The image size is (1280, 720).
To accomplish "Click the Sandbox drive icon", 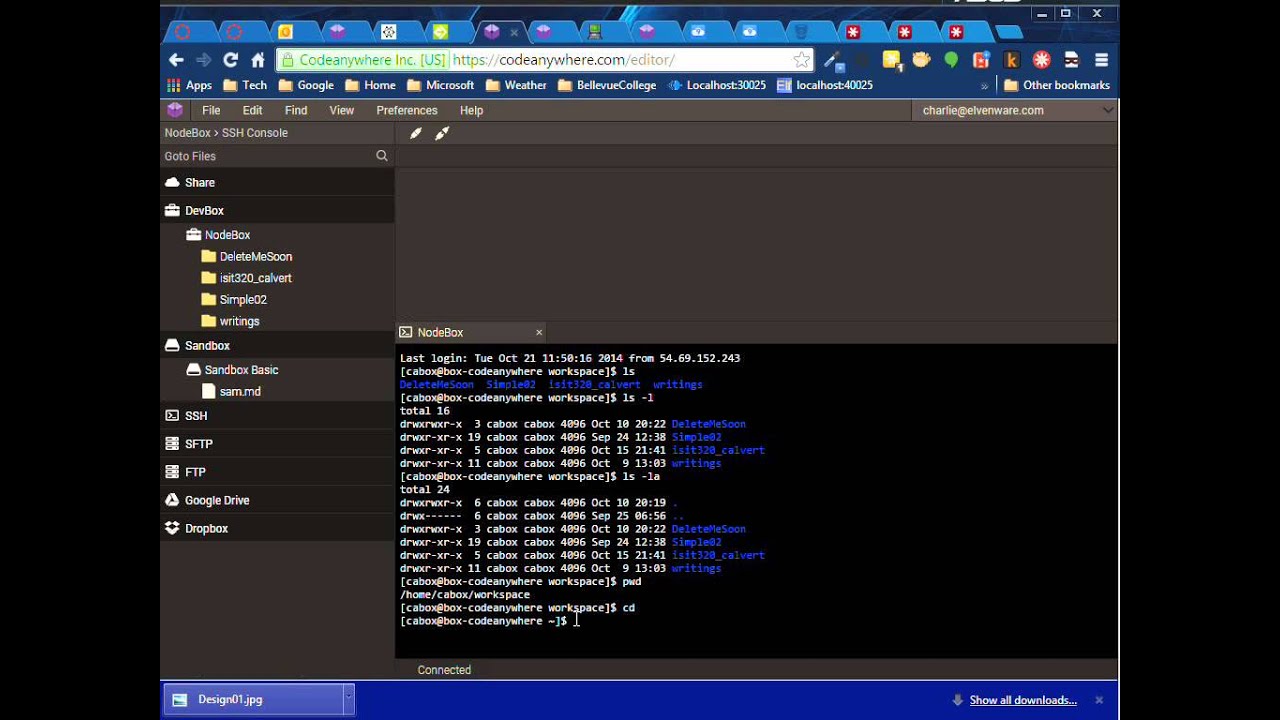I will click(x=172, y=346).
